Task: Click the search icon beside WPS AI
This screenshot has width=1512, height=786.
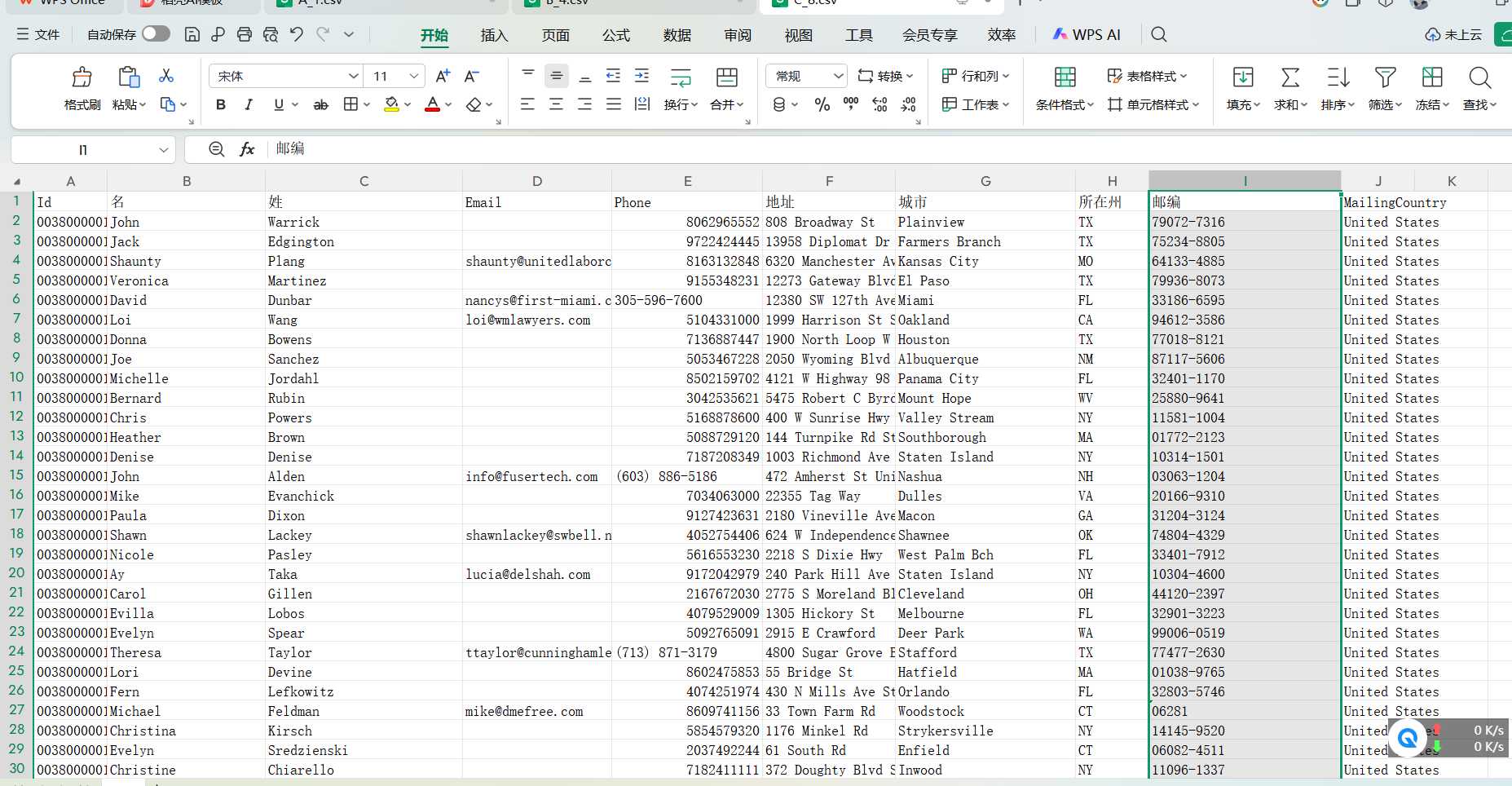Action: (x=1158, y=34)
